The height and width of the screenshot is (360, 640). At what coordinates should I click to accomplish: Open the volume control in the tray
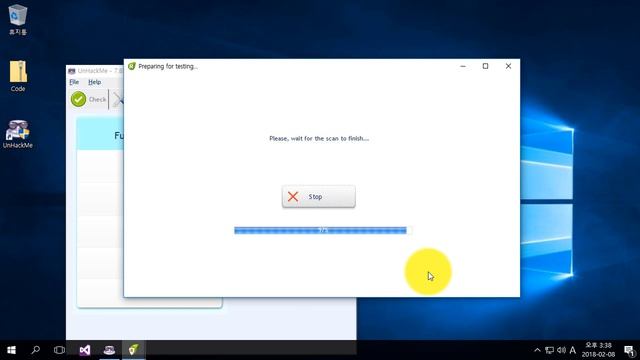tap(561, 350)
